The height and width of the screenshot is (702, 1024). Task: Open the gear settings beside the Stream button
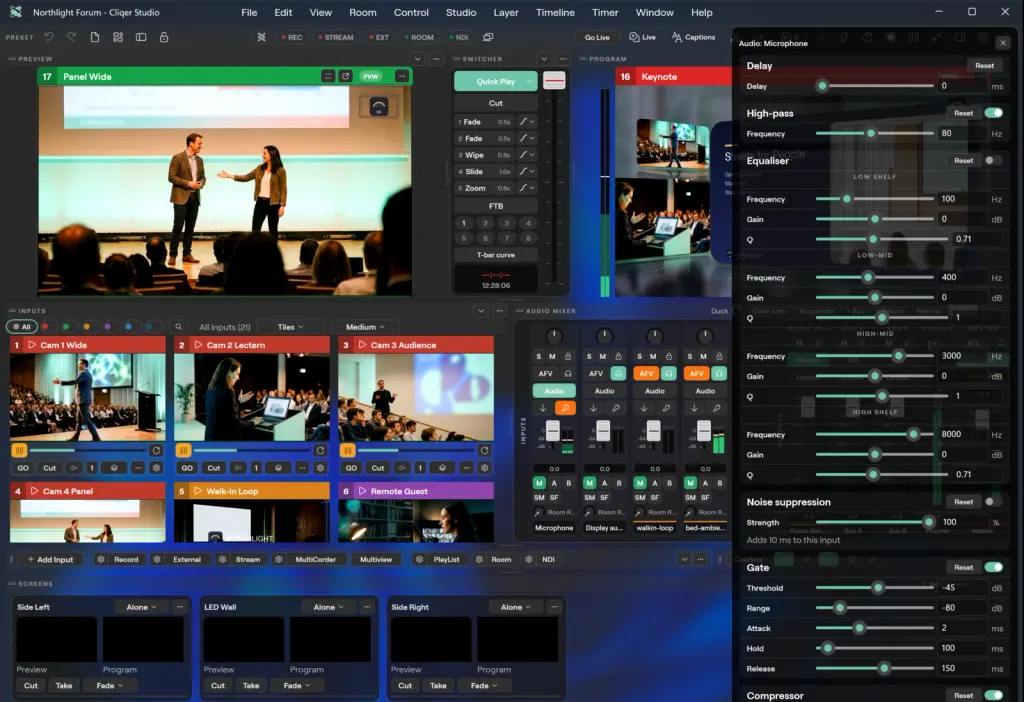(223, 559)
